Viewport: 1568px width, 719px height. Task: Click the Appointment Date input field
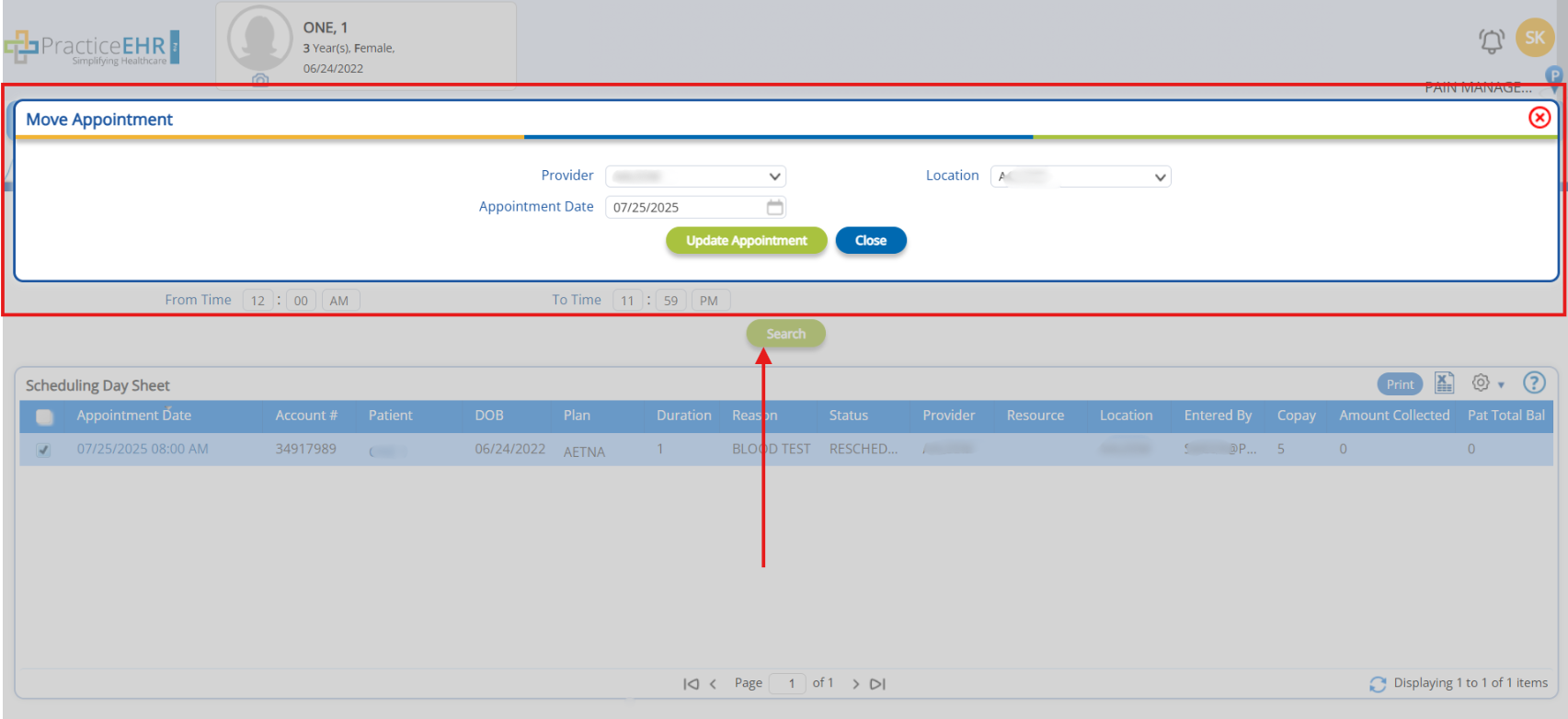coord(685,207)
